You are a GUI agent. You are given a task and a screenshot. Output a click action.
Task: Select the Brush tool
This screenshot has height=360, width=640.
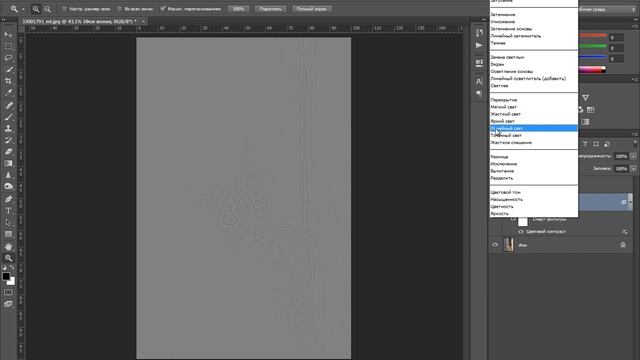tap(8, 117)
